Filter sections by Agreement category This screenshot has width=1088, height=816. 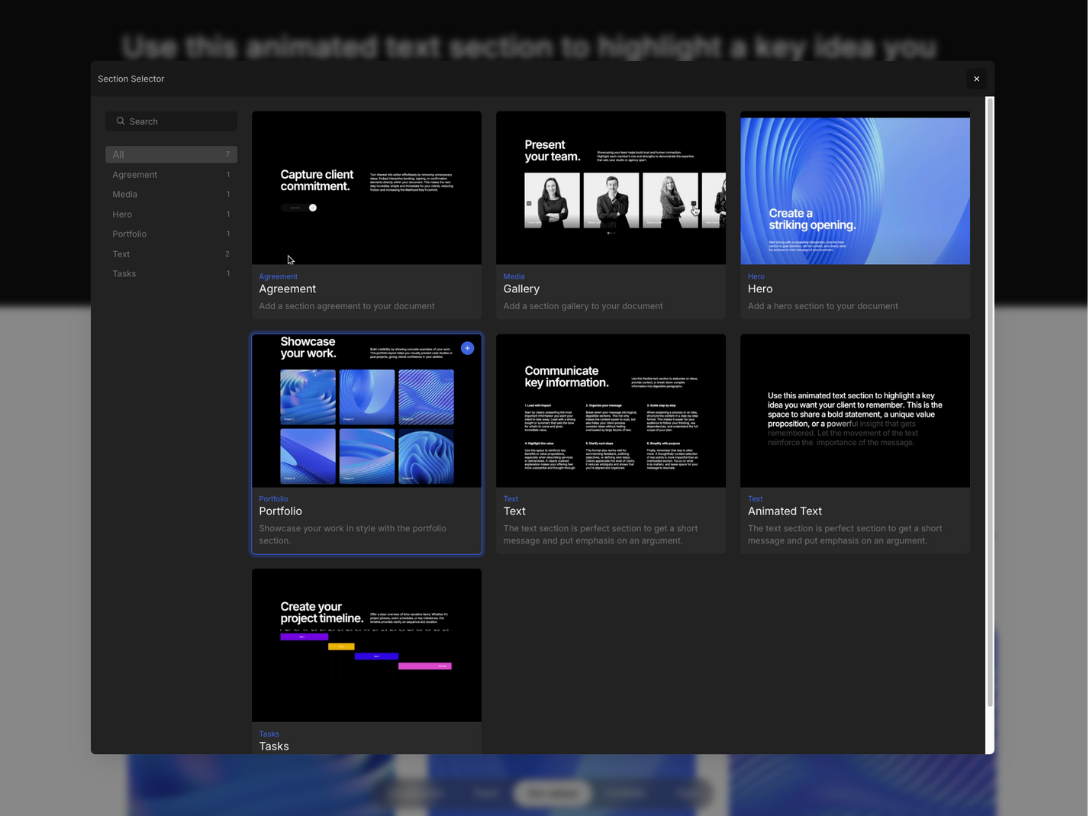(171, 175)
